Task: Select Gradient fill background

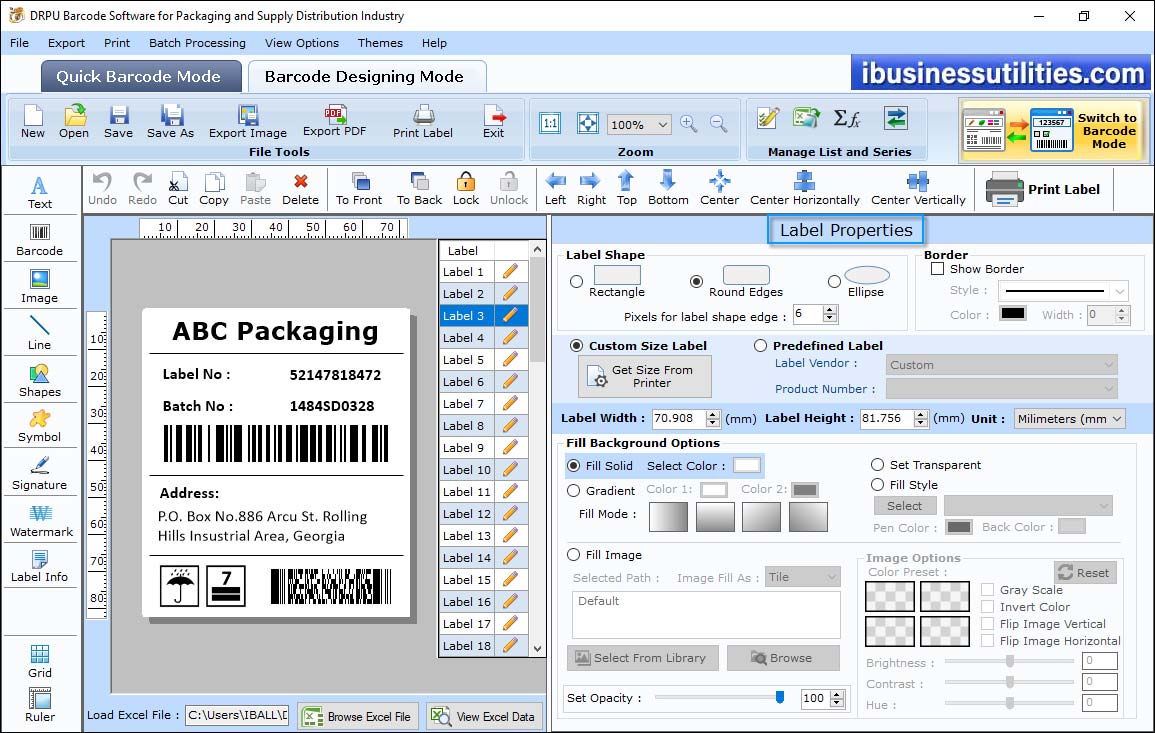Action: click(x=573, y=491)
